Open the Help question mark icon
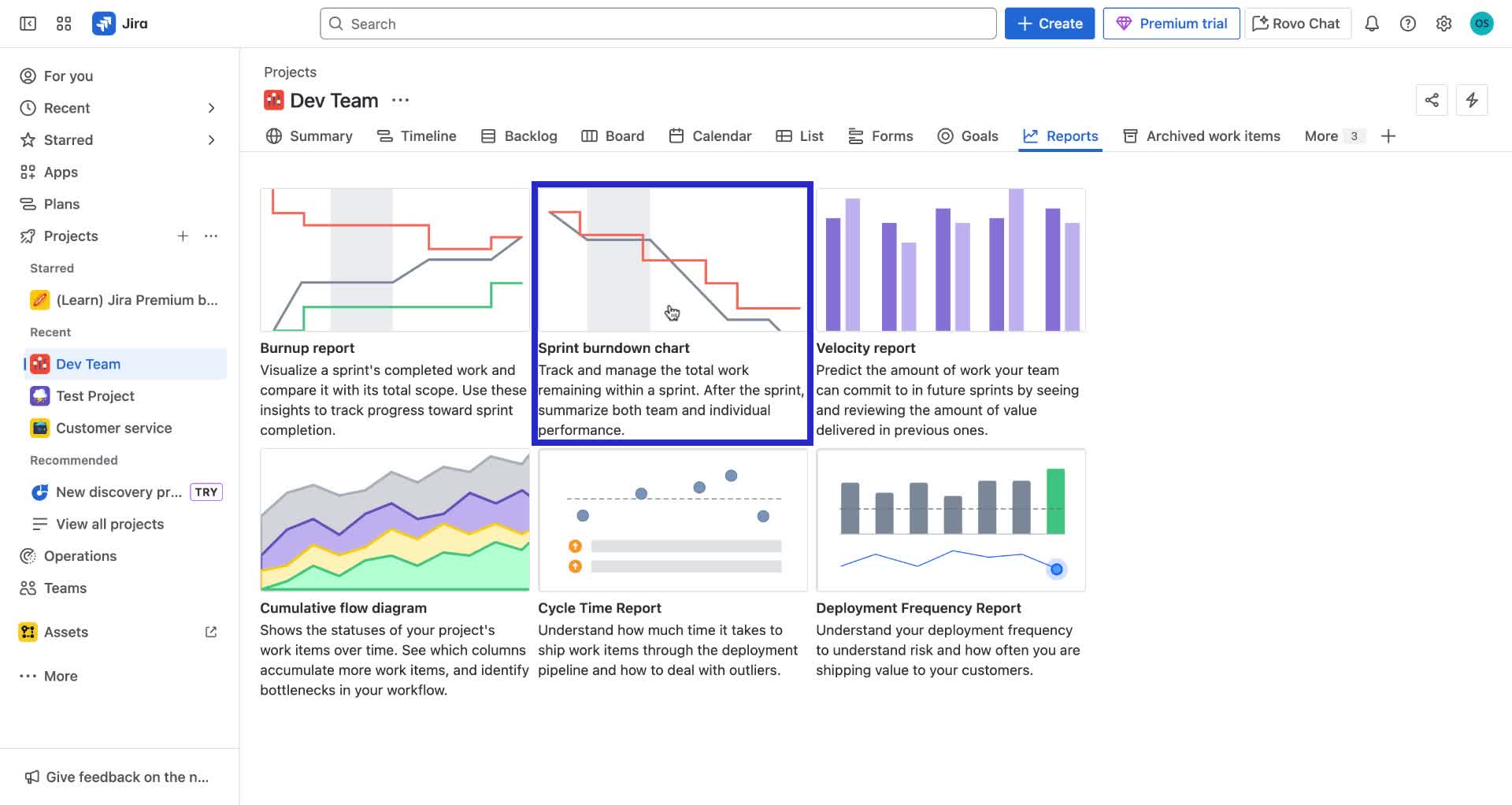1512x805 pixels. (1408, 23)
